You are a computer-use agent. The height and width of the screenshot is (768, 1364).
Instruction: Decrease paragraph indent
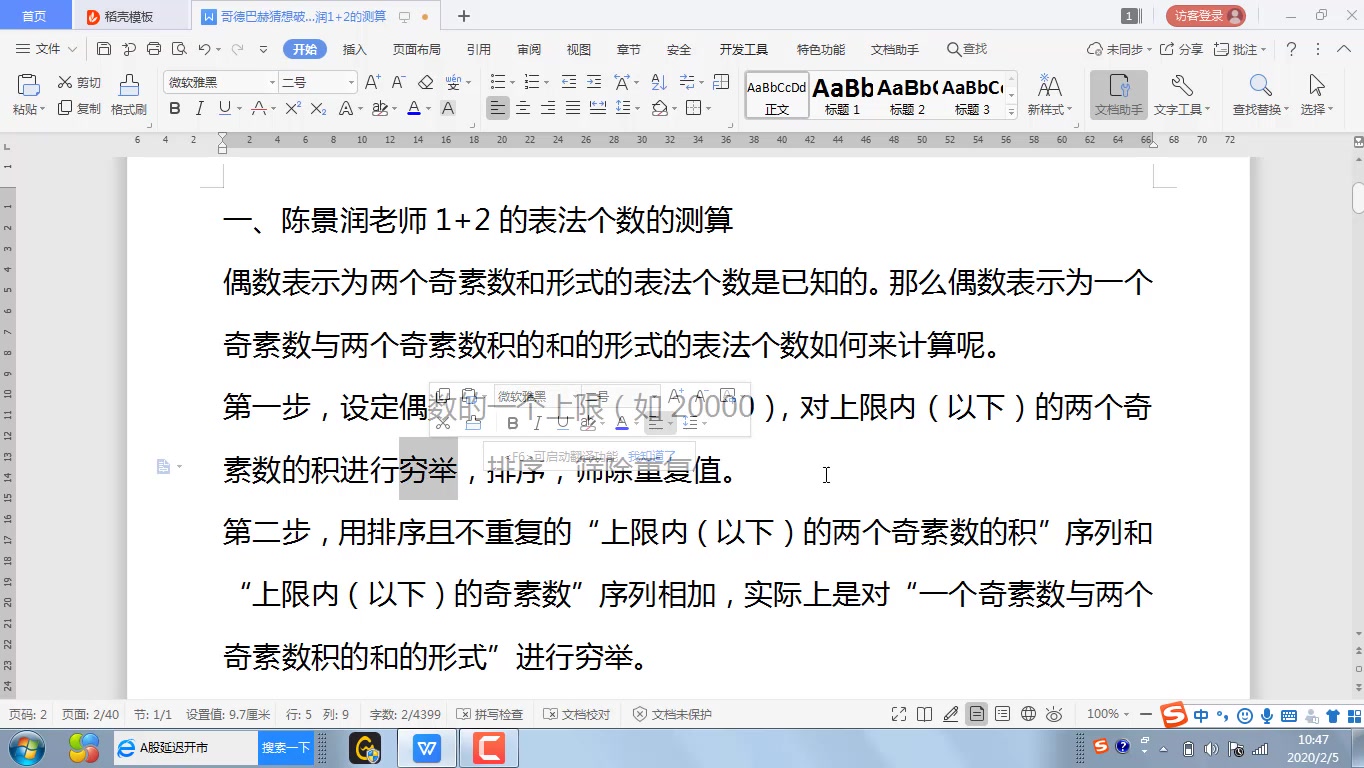pos(569,82)
